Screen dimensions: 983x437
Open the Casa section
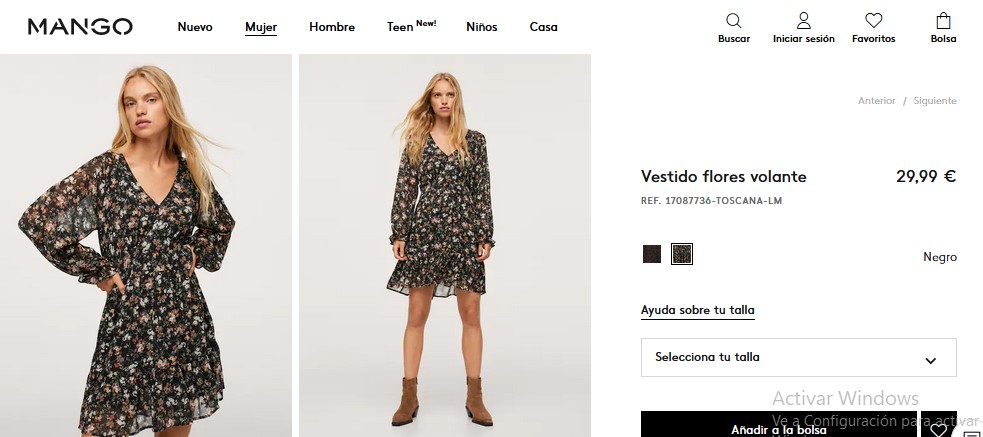[x=543, y=27]
